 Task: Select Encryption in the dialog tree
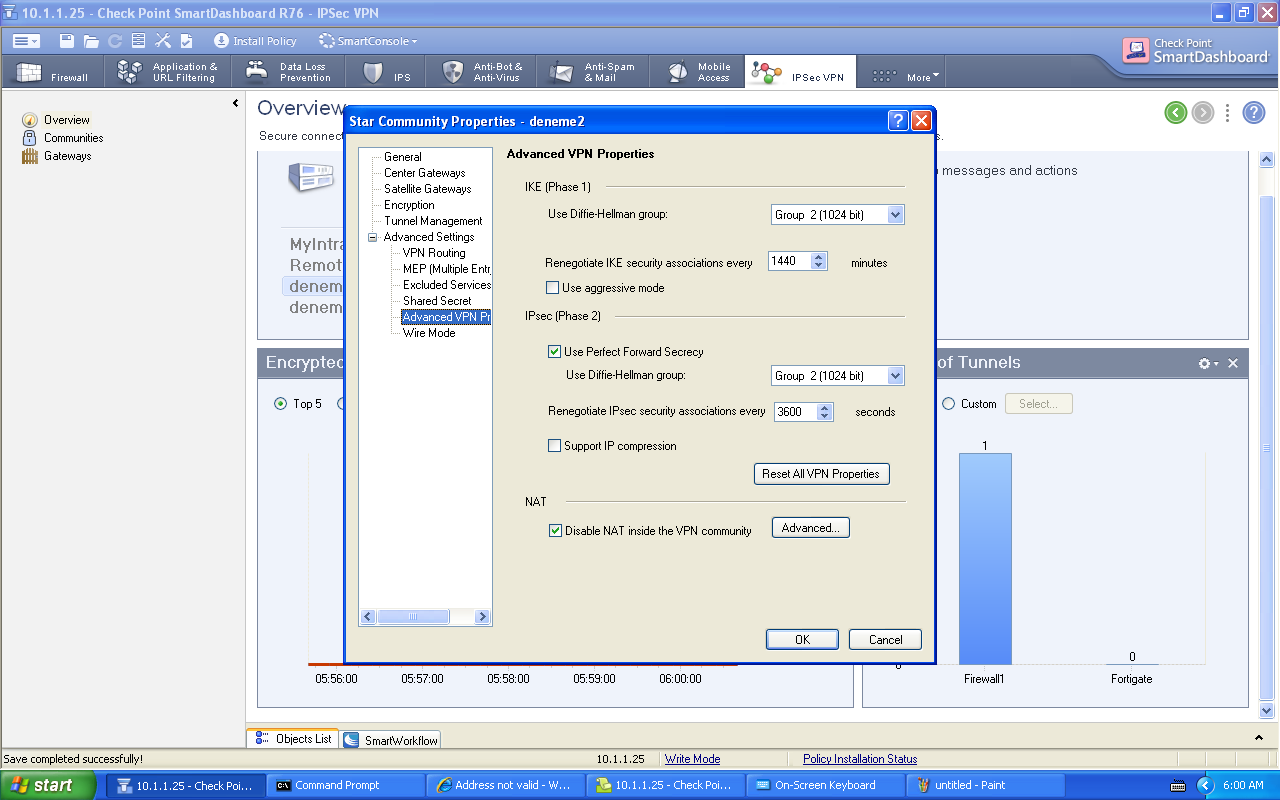click(409, 205)
